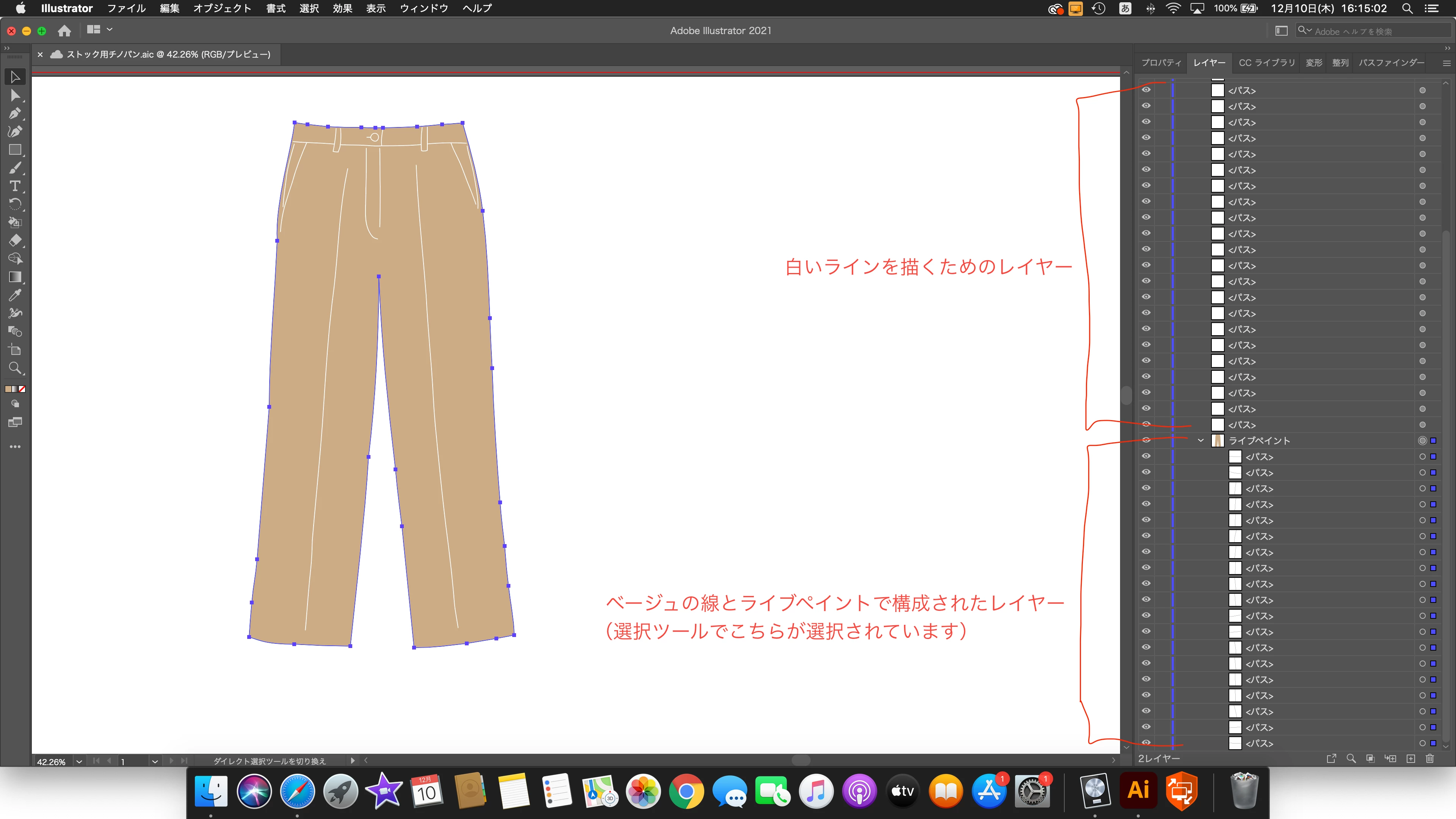Switch to the パスファインダー tab
The image size is (1456, 819).
pyautogui.click(x=1391, y=63)
